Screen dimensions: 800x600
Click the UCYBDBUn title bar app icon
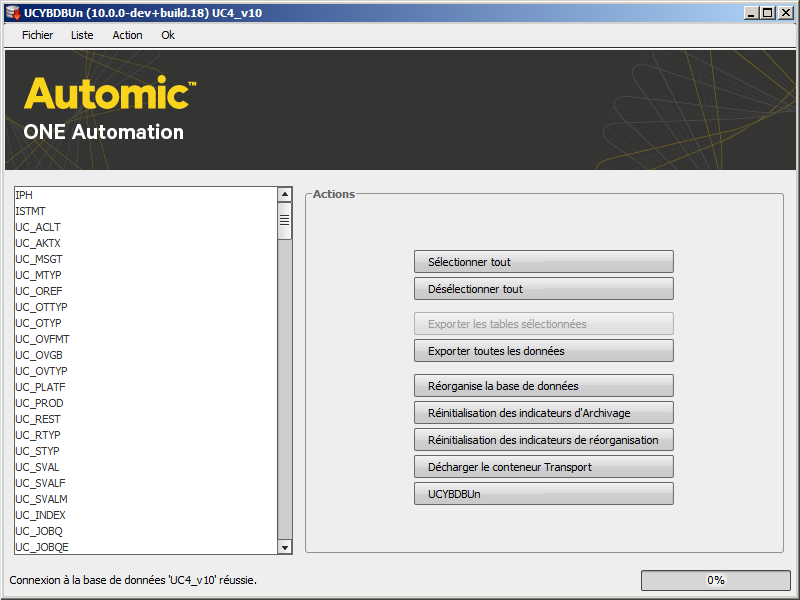13,13
